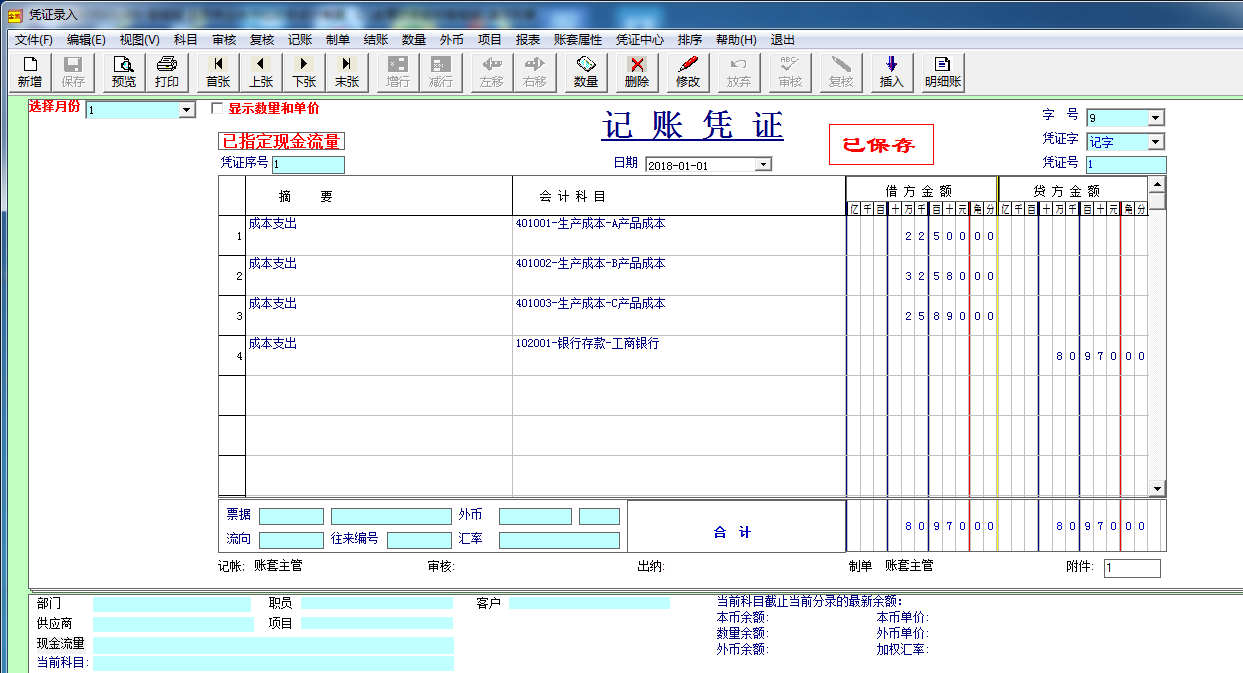This screenshot has width=1243, height=673.
Task: Jump to last voucher with 末张
Action: [x=347, y=72]
